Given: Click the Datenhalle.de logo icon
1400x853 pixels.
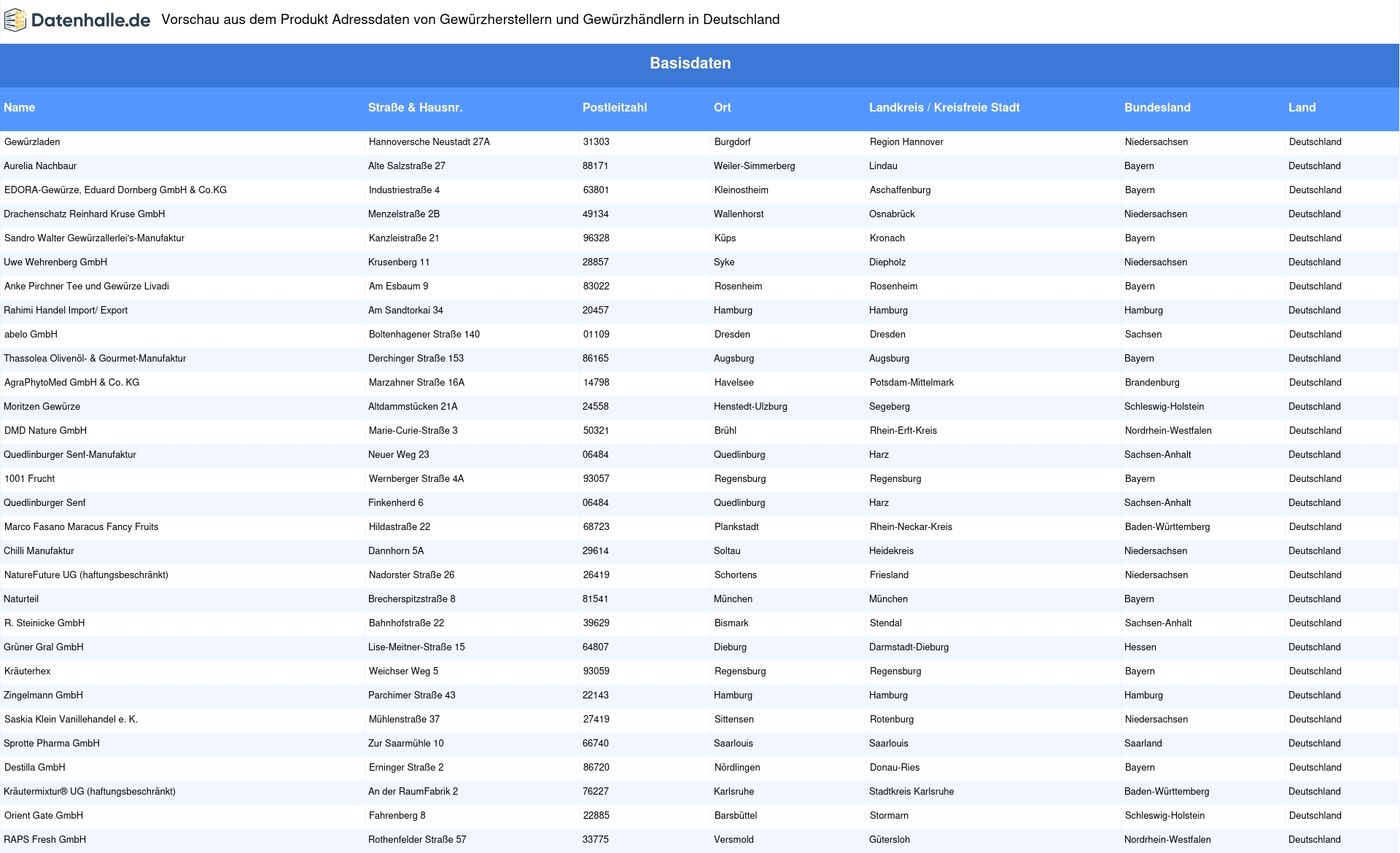Looking at the screenshot, I should (x=15, y=20).
